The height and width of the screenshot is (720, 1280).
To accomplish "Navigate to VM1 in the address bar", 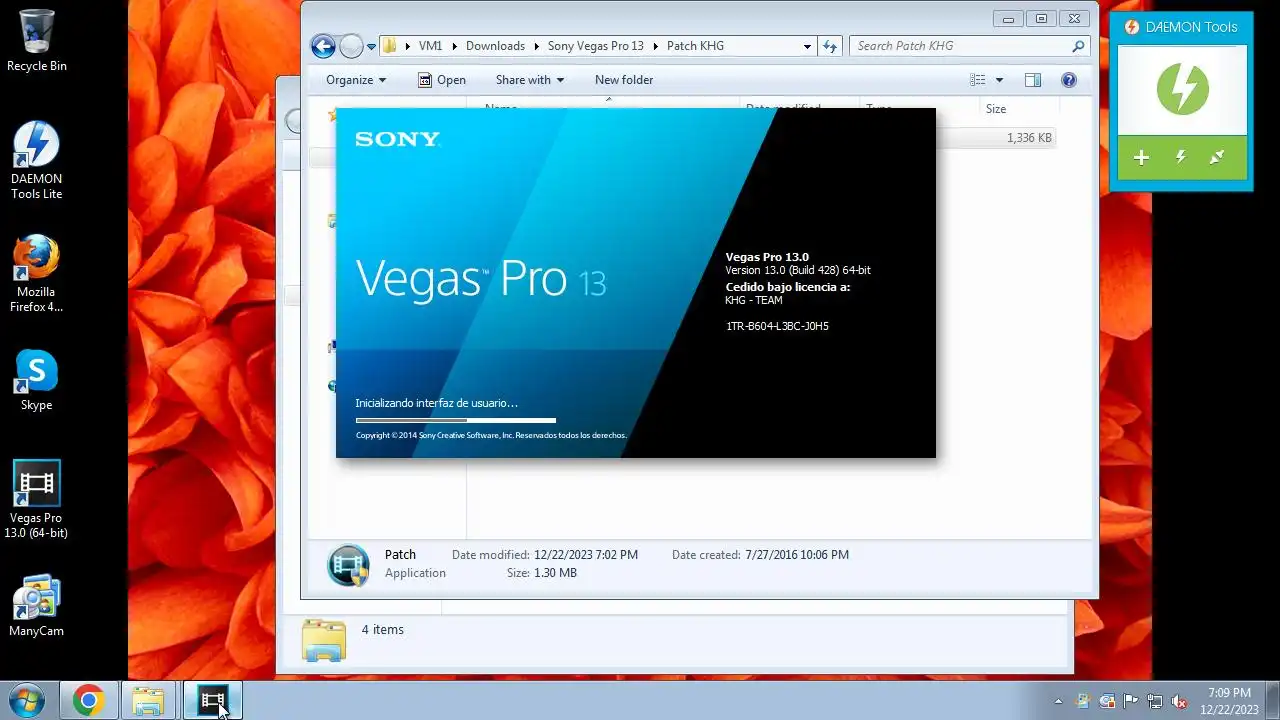I will click(x=430, y=46).
